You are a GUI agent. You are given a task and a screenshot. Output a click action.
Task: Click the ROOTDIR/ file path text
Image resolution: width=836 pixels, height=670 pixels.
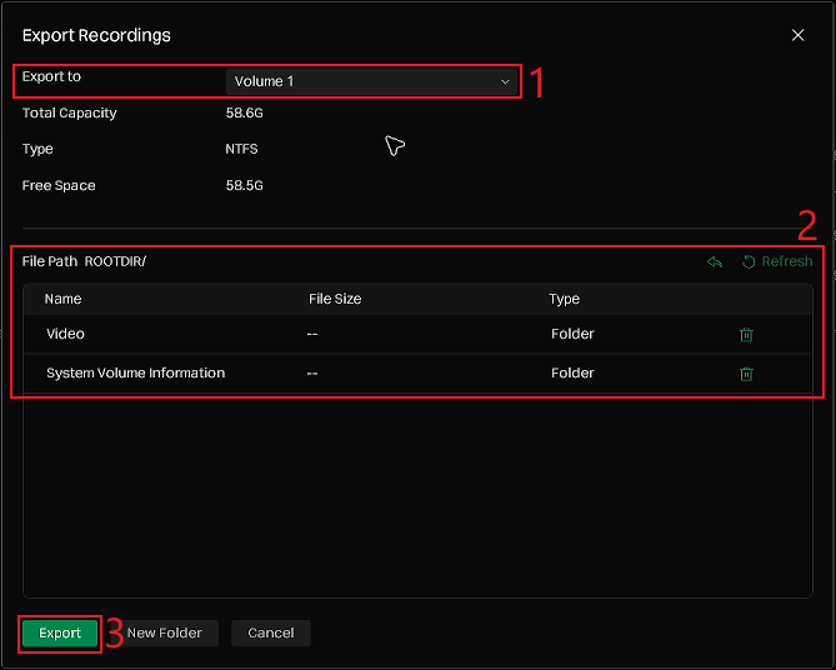point(115,261)
